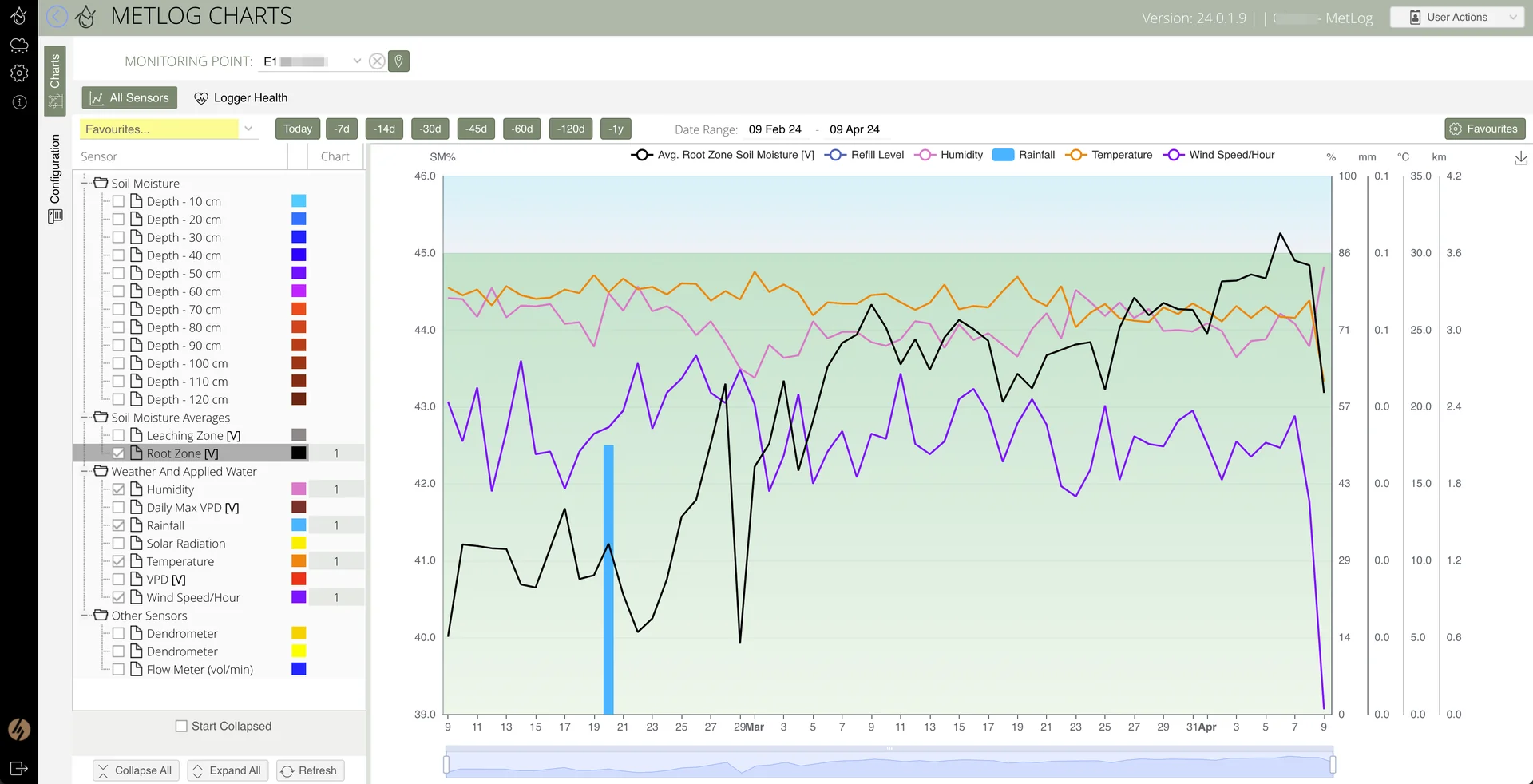Image resolution: width=1533 pixels, height=784 pixels.
Task: Enable the Depth - 10 cm checkbox
Action: pyautogui.click(x=118, y=202)
